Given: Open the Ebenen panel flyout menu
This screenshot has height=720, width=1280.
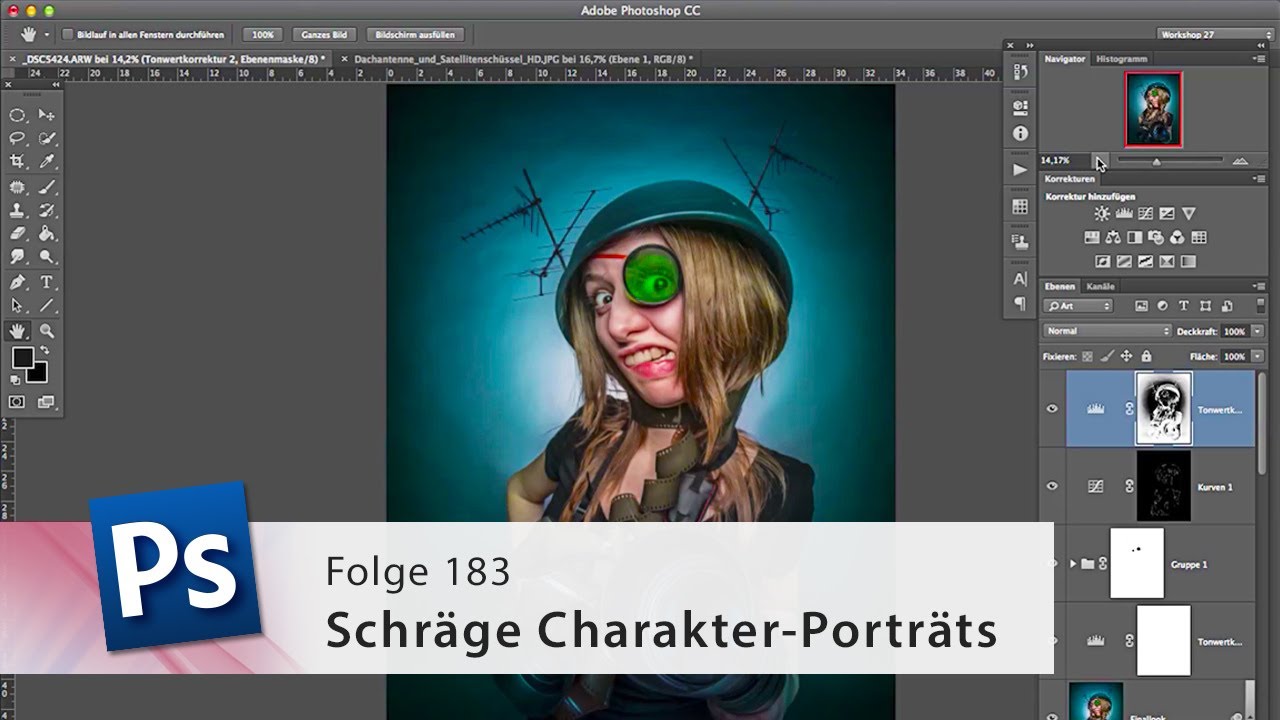Looking at the screenshot, I should point(1259,287).
